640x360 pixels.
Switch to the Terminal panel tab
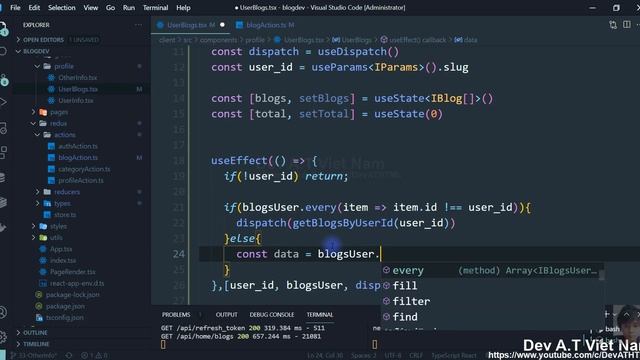pos(320,315)
